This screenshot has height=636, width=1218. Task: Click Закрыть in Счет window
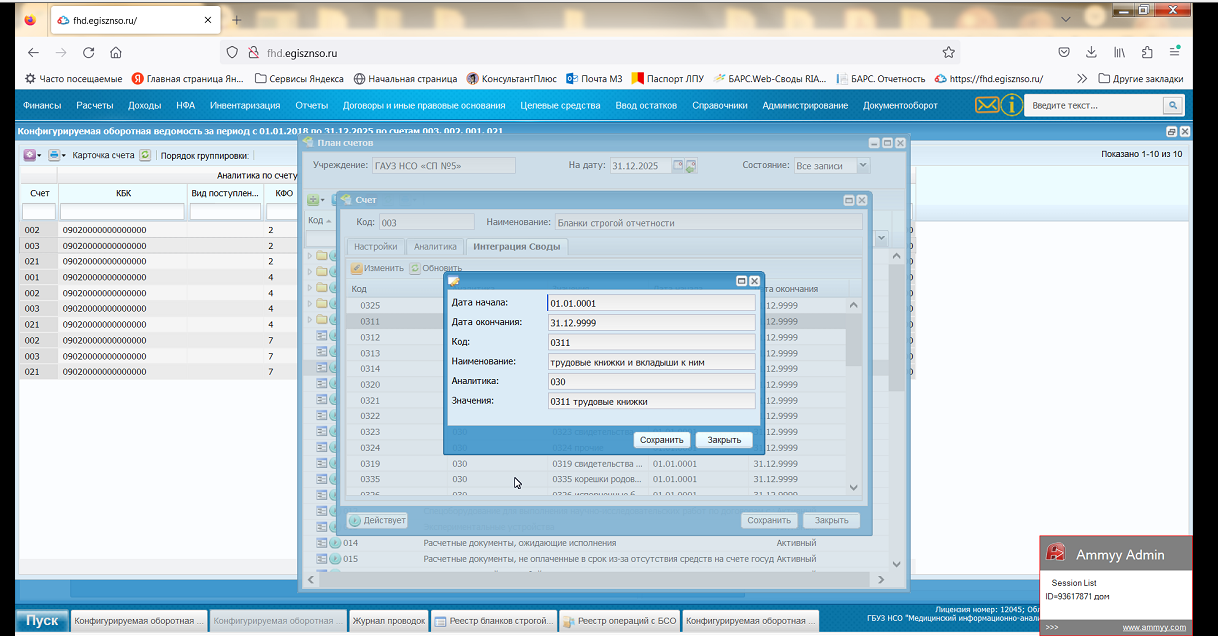831,520
